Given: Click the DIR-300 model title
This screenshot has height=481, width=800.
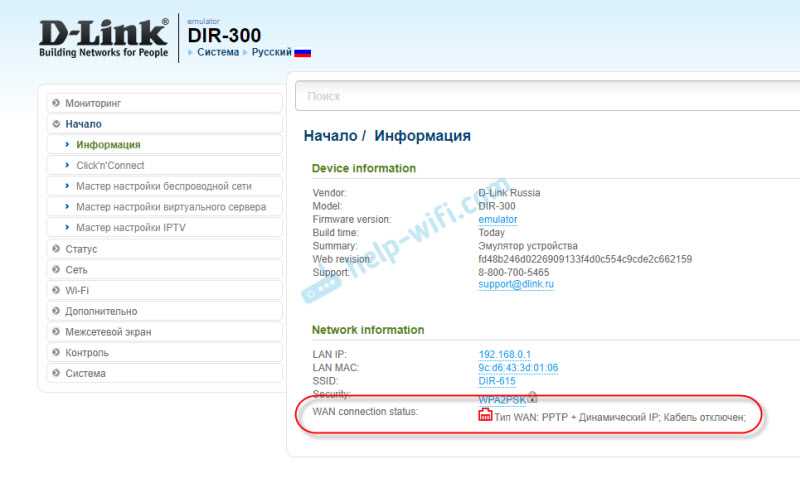Looking at the screenshot, I should coord(224,35).
